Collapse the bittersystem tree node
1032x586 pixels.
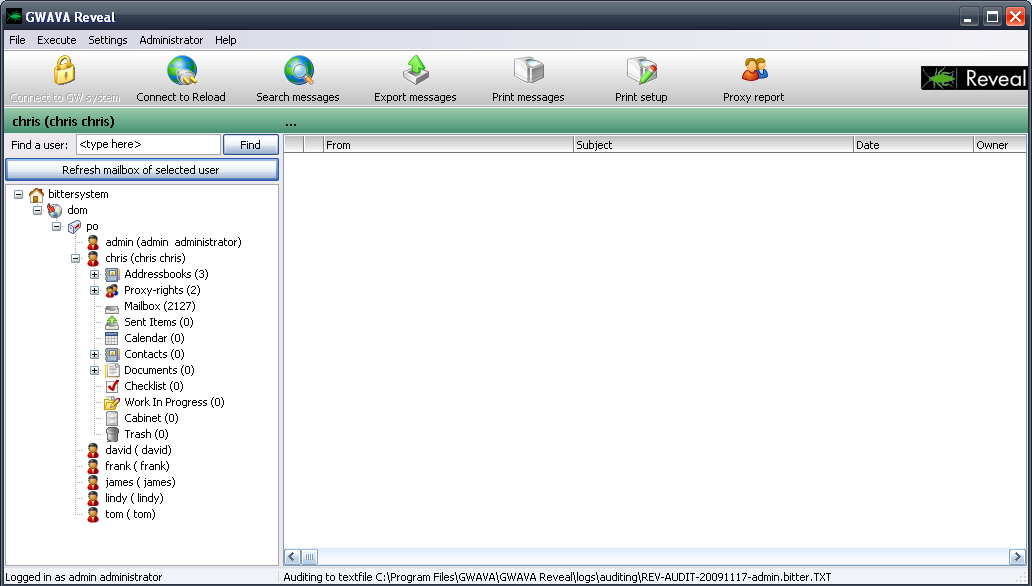(18, 195)
